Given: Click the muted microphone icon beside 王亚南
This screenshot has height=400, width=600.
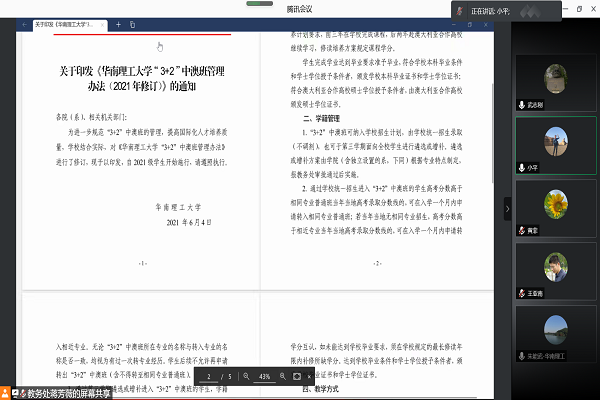Looking at the screenshot, I should click(x=522, y=293).
